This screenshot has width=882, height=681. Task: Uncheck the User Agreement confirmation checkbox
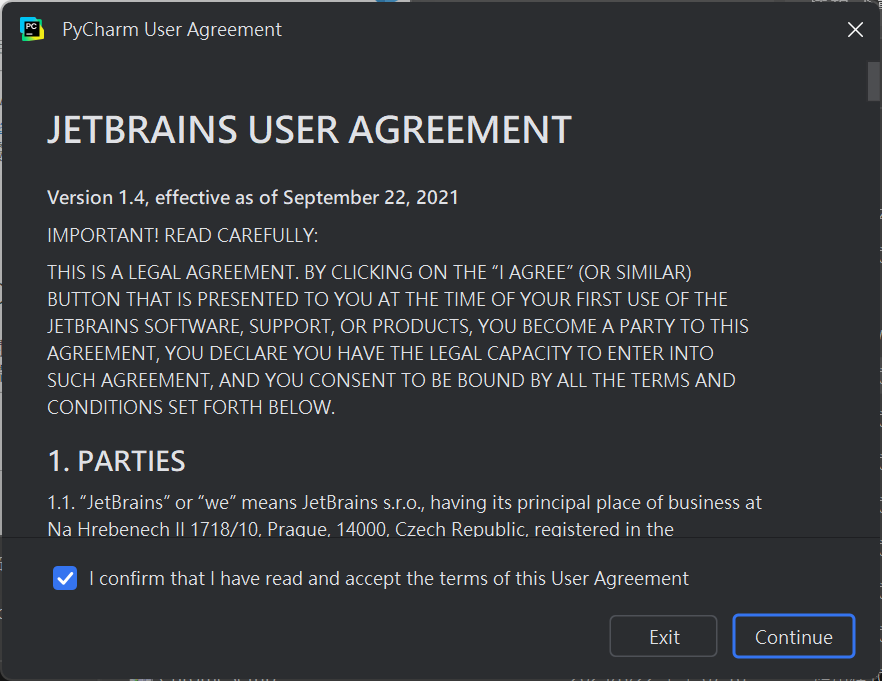click(65, 578)
